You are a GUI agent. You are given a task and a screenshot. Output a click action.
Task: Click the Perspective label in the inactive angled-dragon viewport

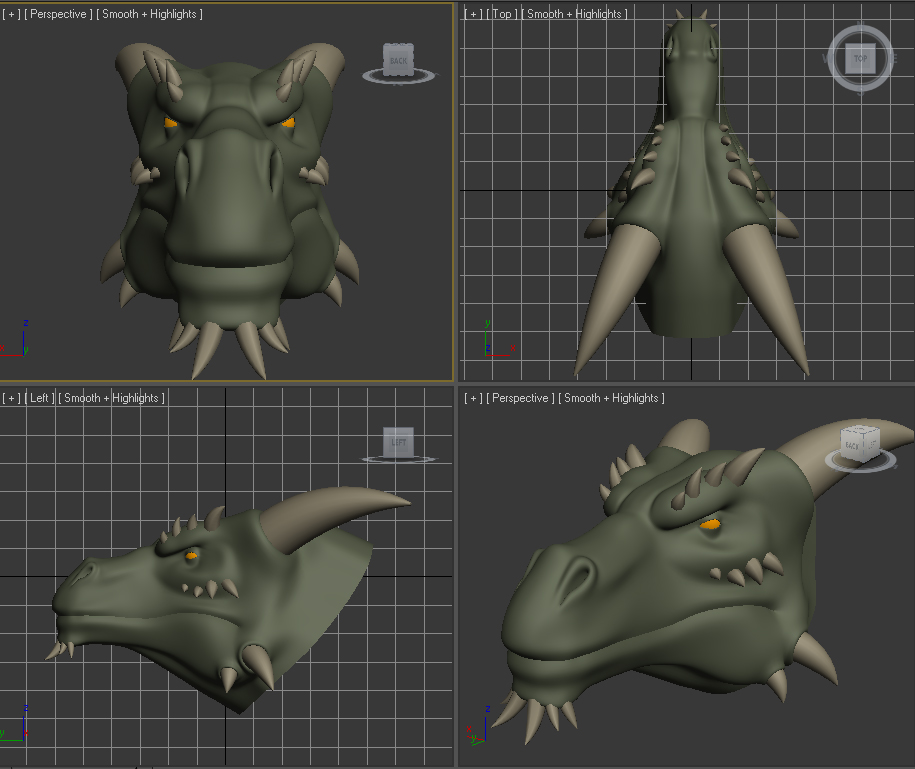[520, 398]
